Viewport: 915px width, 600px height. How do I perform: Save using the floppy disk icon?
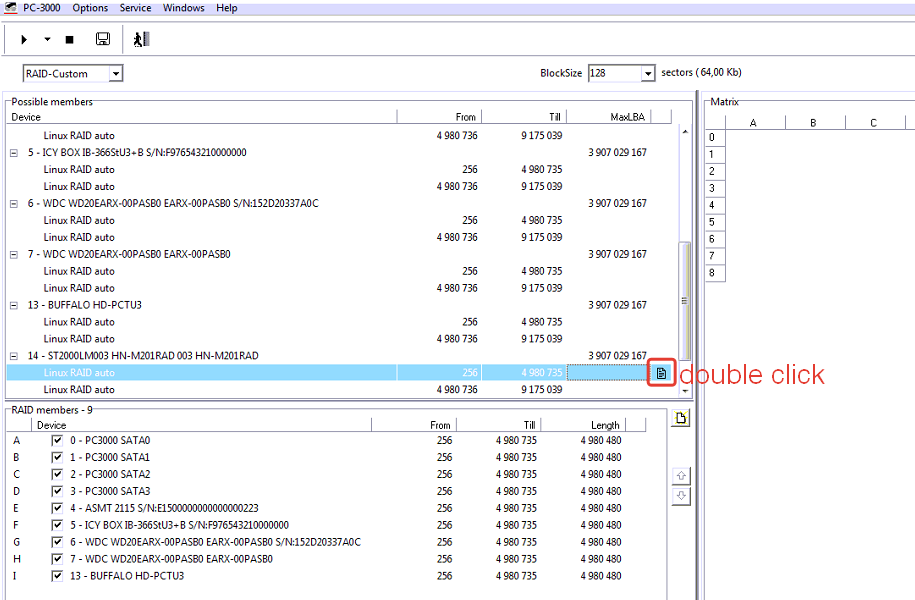103,39
